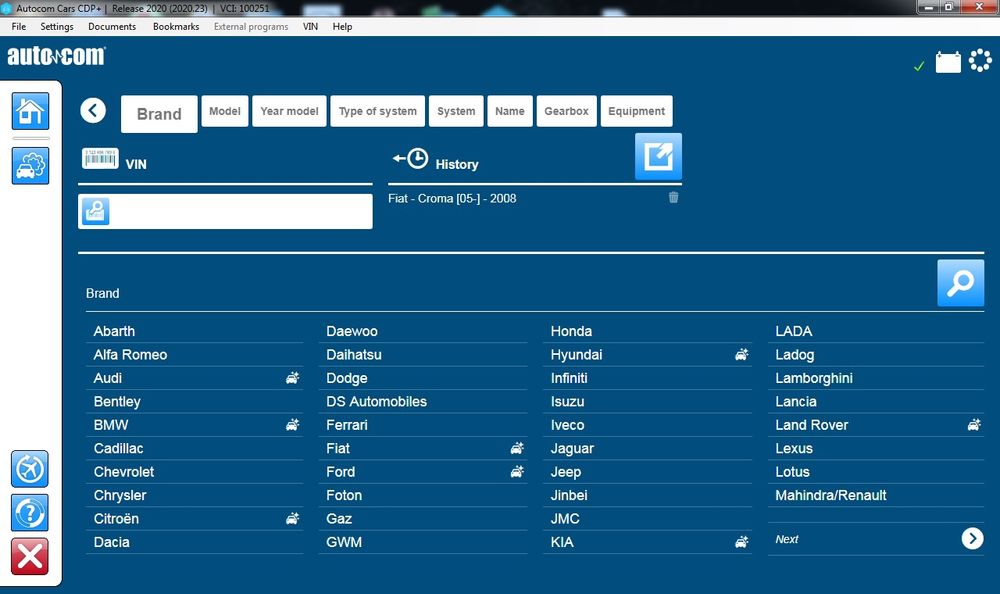Open the Bookmarks menu
This screenshot has height=594, width=1000.
176,26
